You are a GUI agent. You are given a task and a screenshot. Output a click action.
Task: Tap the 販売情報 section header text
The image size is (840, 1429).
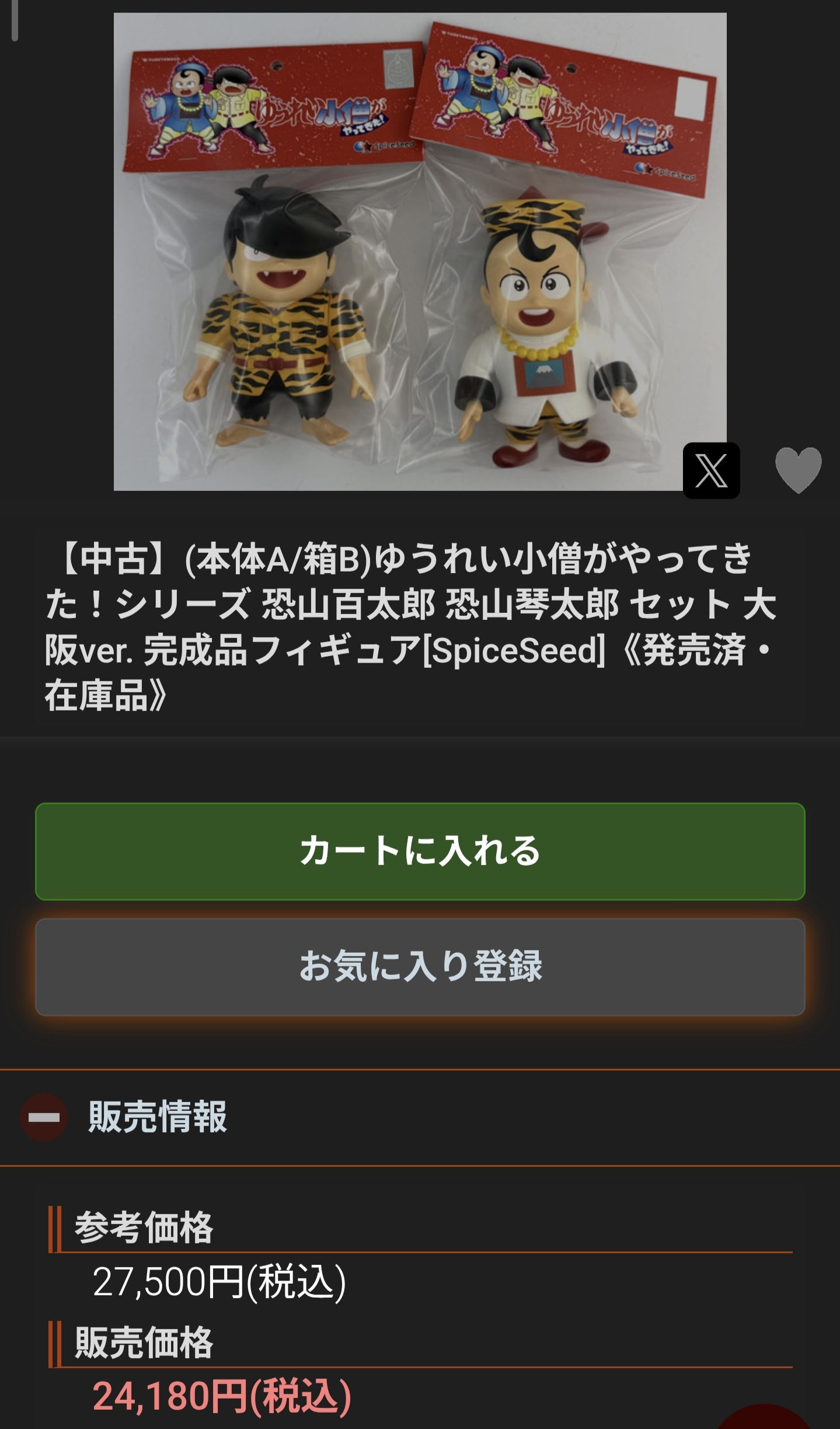(158, 1117)
